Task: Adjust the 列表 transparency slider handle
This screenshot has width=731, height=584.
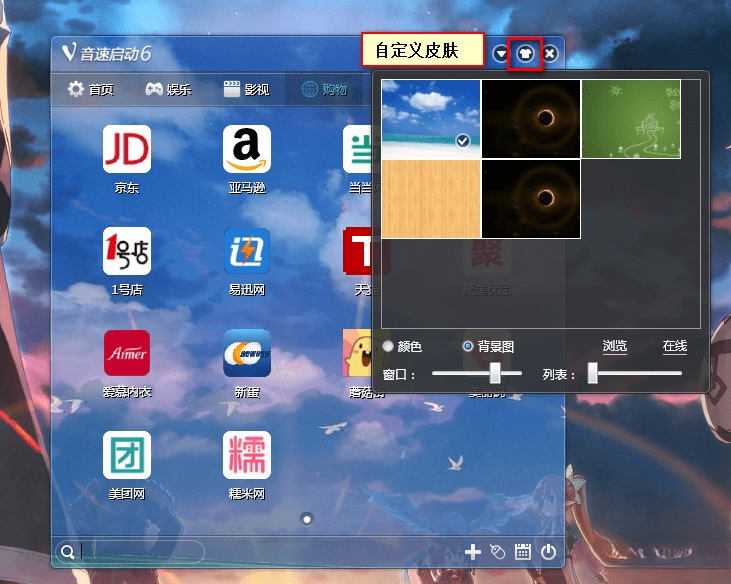Action: pos(593,373)
